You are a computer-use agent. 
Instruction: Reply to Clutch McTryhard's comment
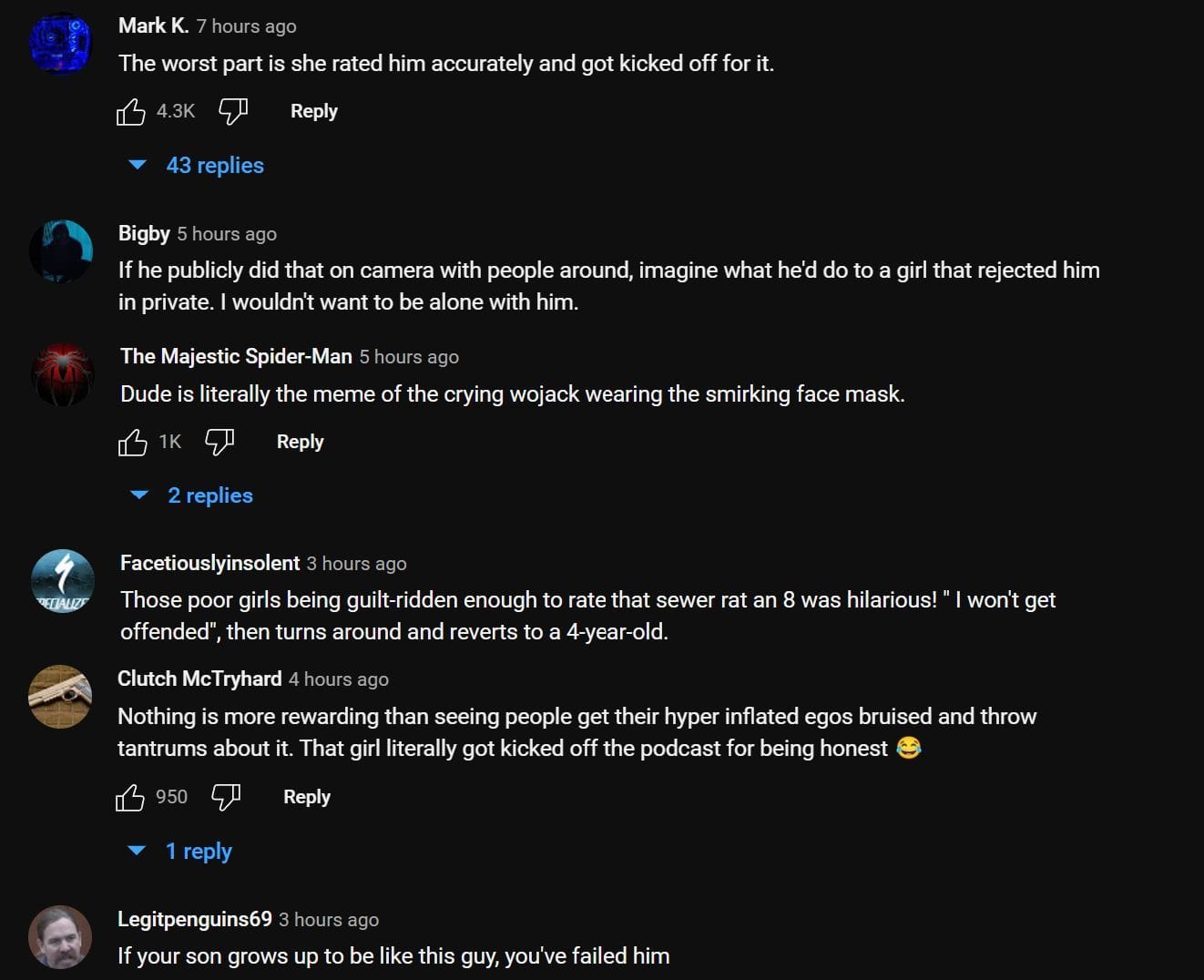click(x=306, y=796)
